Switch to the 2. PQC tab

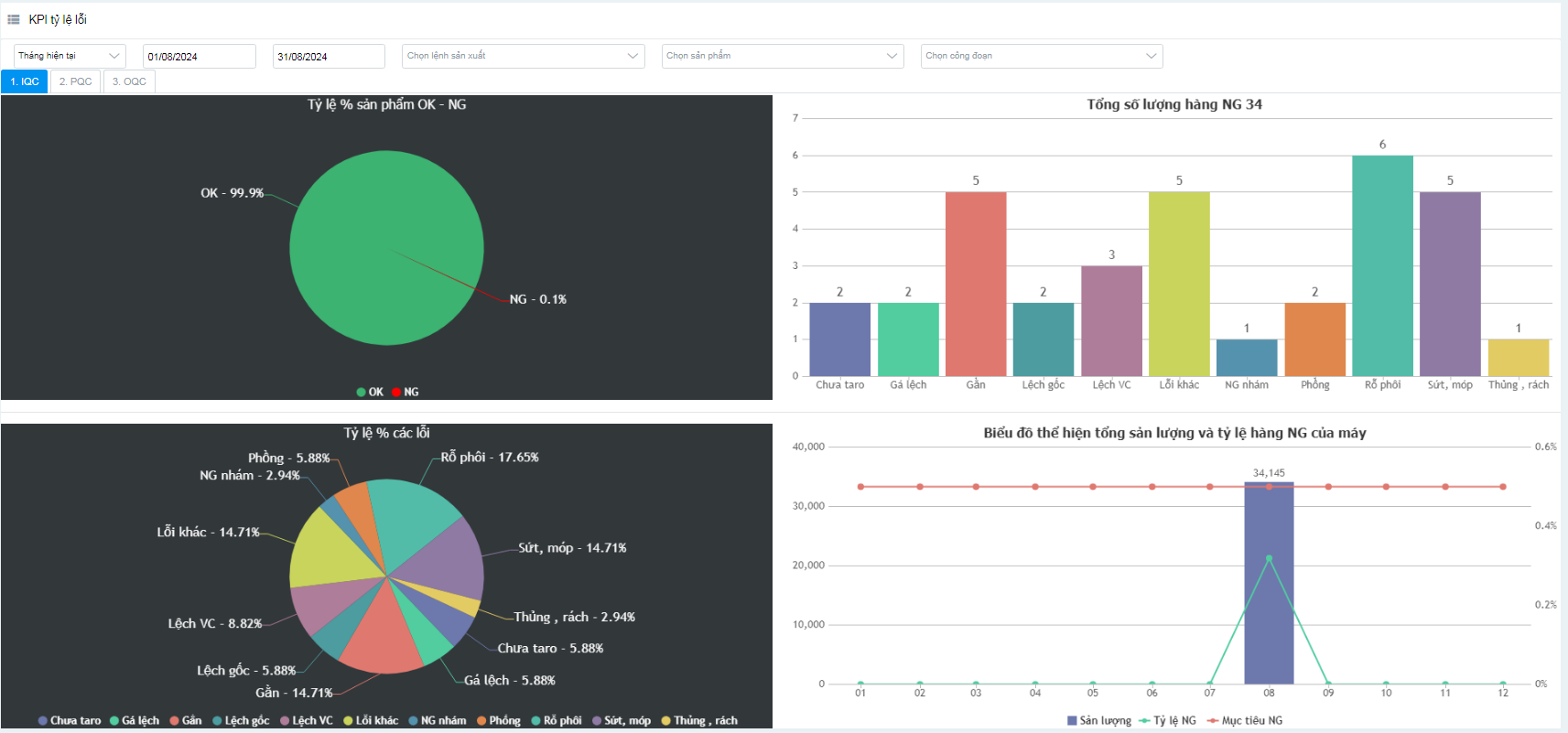click(x=75, y=81)
